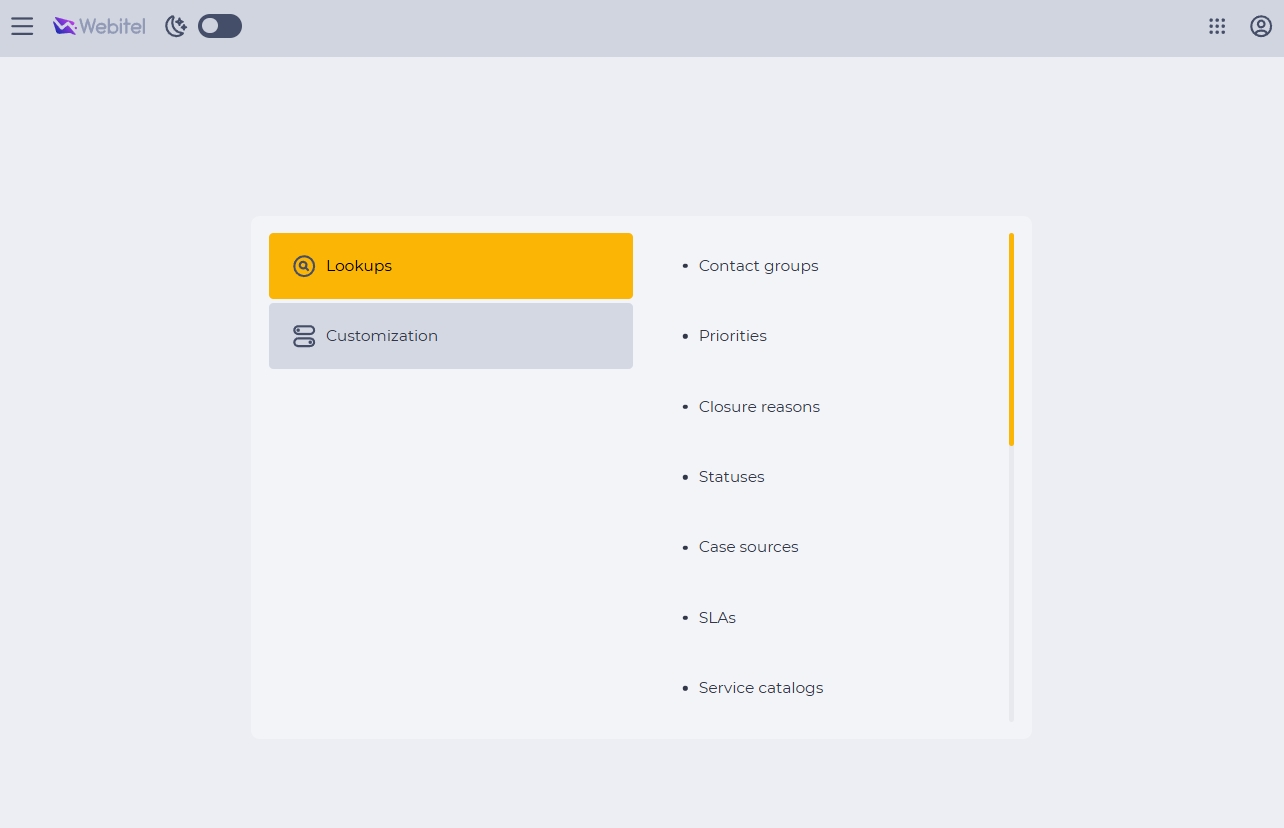Click the Customization toggles icon
This screenshot has height=828, width=1284.
pos(304,336)
